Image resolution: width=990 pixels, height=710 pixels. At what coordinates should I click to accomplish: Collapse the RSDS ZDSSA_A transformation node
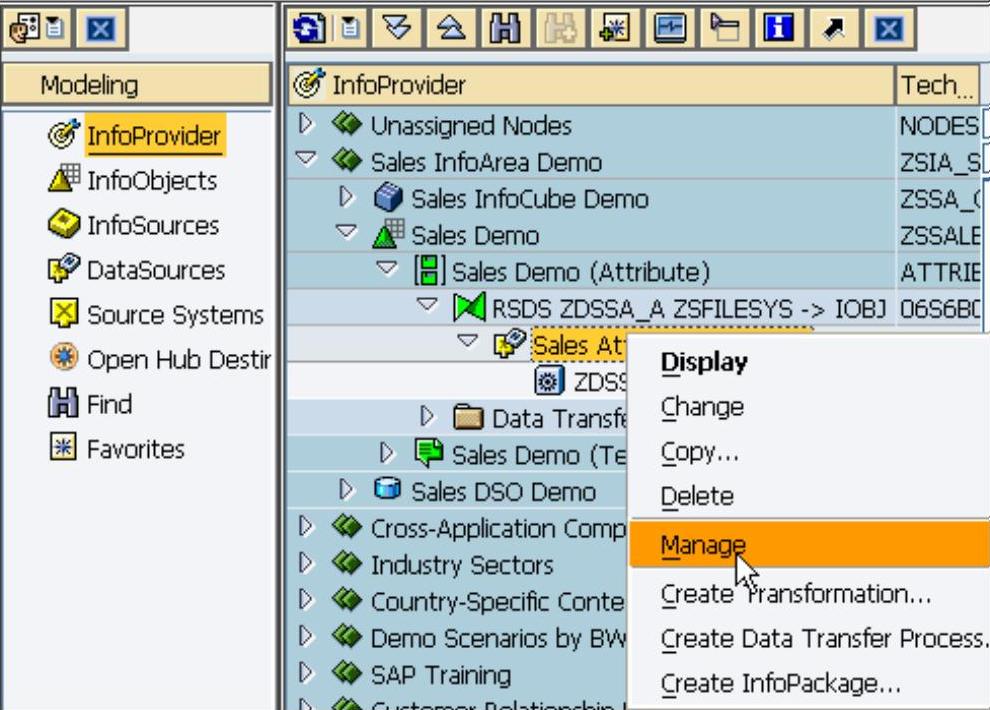point(427,305)
